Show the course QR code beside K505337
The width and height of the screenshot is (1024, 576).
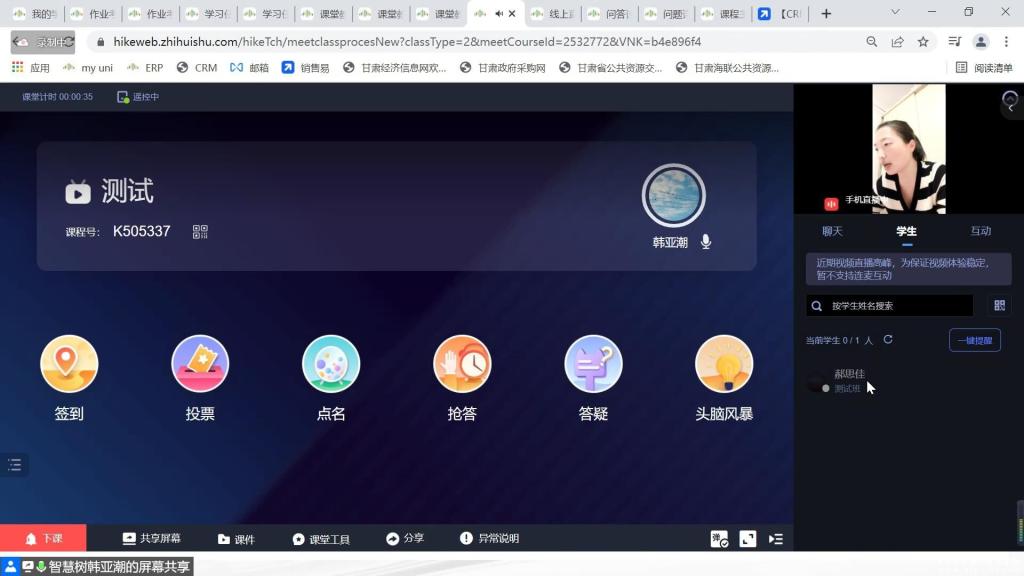[200, 232]
